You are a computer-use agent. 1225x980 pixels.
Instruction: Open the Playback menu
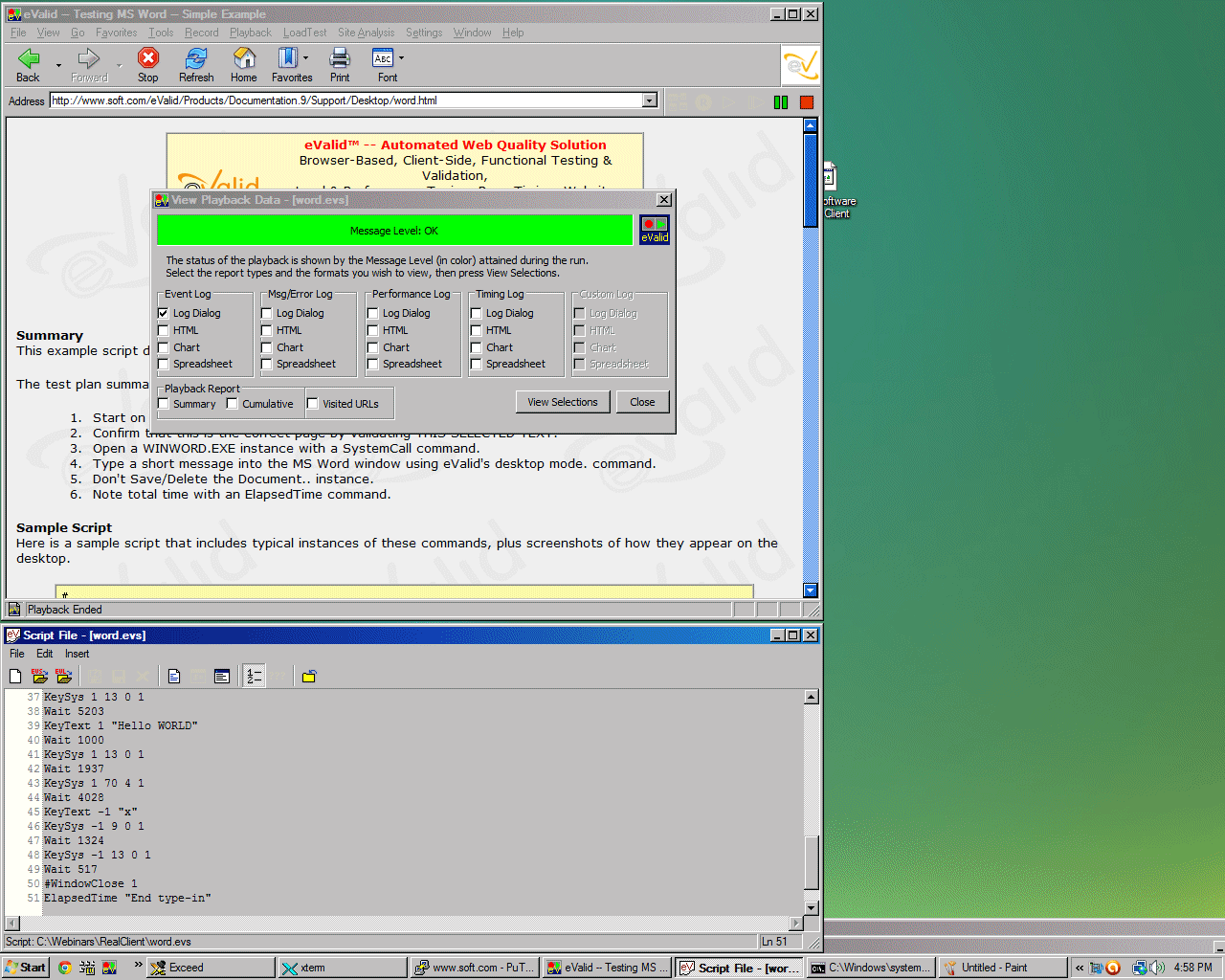pos(251,33)
